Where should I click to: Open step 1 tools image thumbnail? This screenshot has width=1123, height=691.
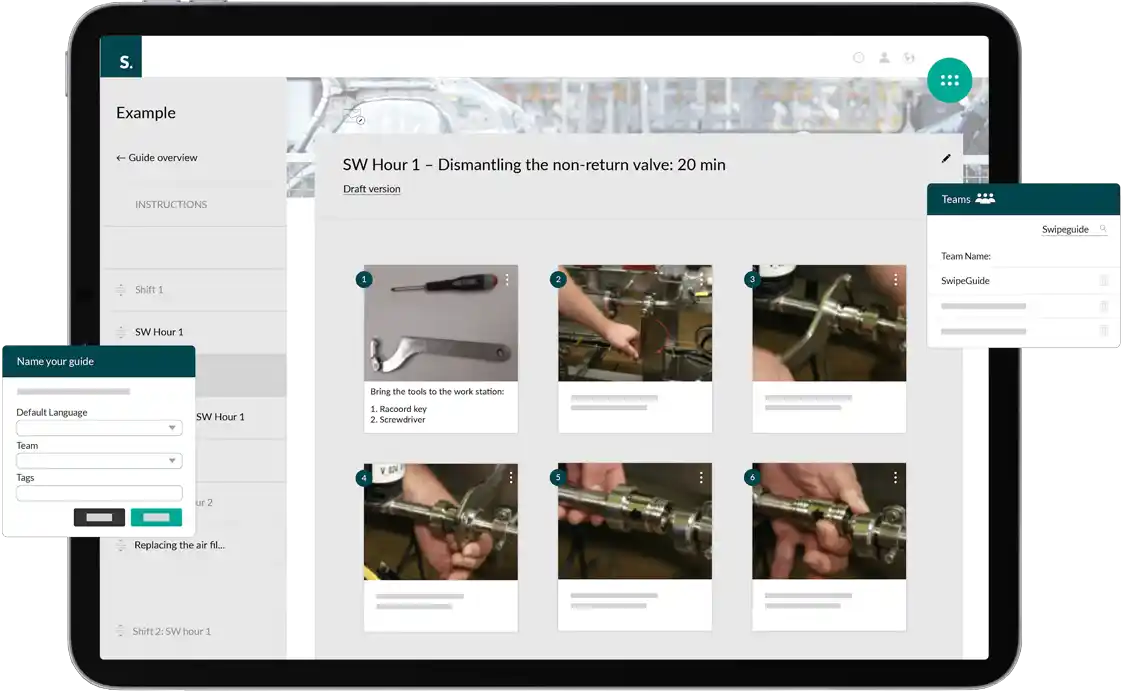pyautogui.click(x=440, y=323)
